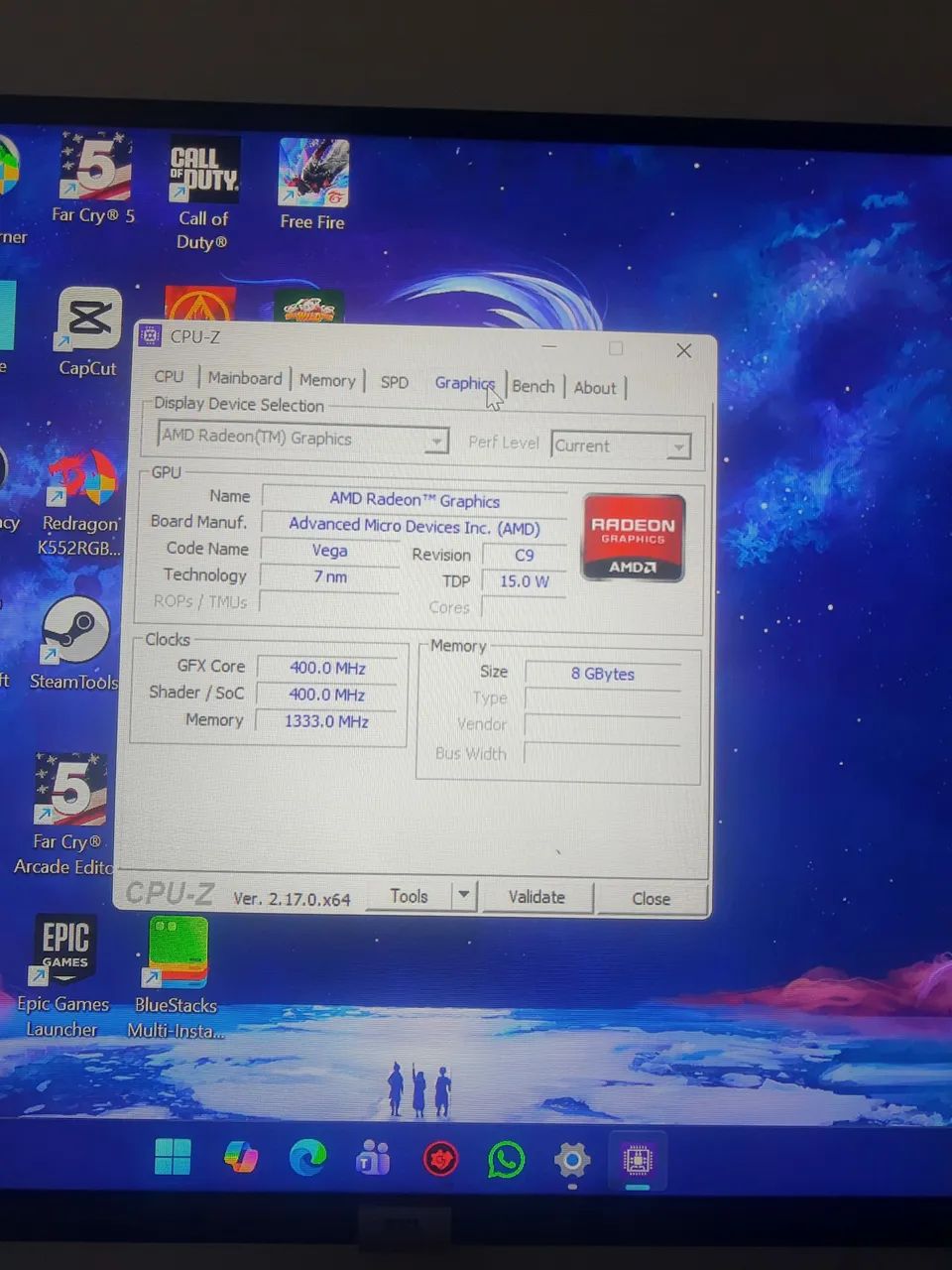Screen dimensions: 952x1270
Task: Open WhatsApp from the taskbar
Action: click(x=506, y=1159)
